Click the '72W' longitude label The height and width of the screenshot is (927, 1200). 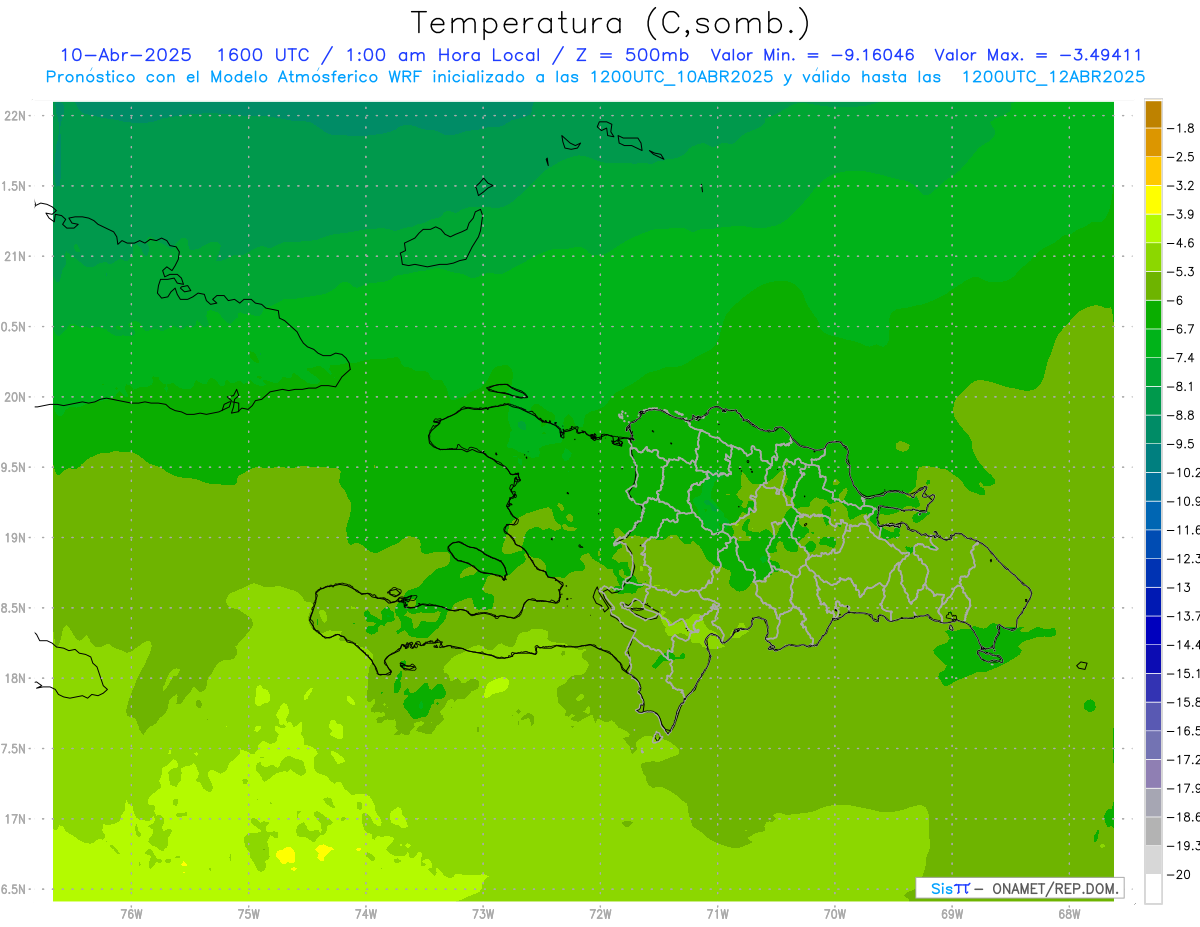[600, 914]
